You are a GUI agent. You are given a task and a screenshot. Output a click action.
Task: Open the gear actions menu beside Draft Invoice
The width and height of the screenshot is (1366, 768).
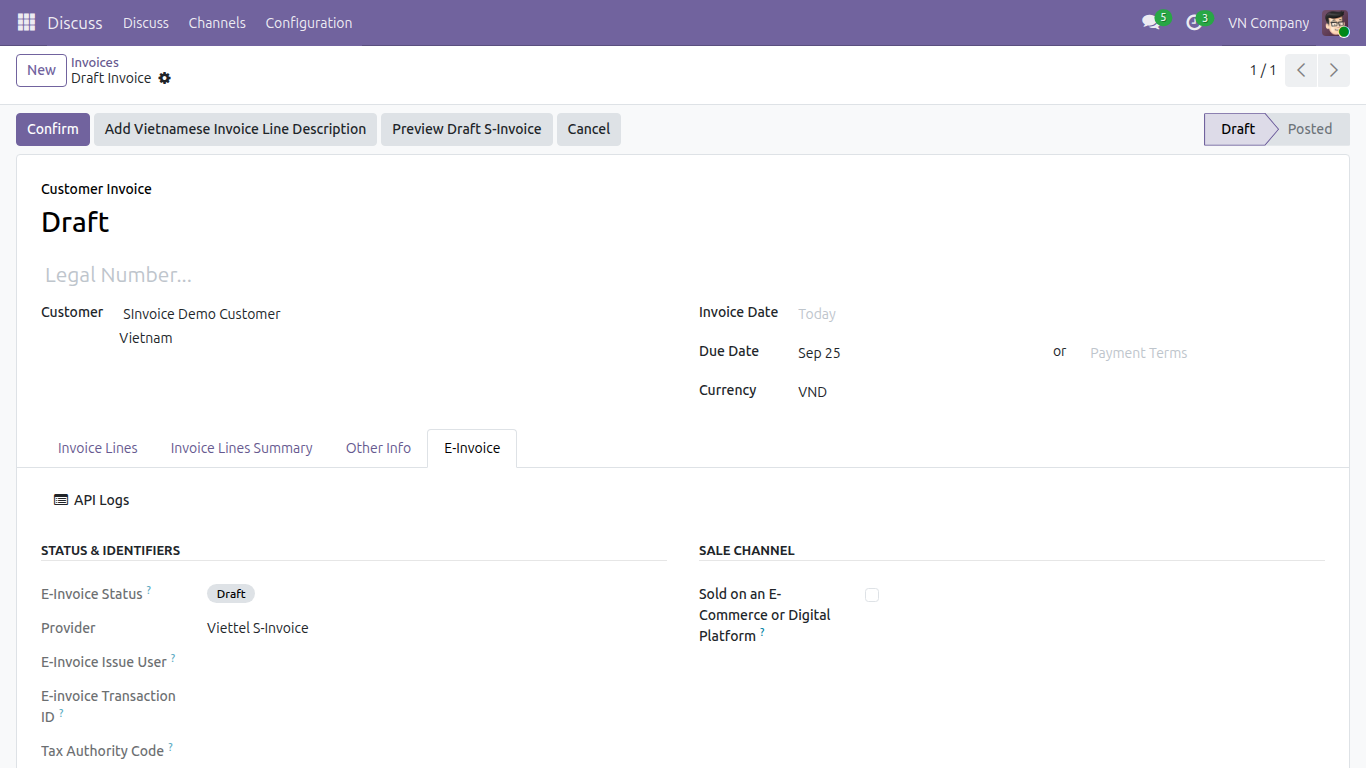[x=165, y=78]
